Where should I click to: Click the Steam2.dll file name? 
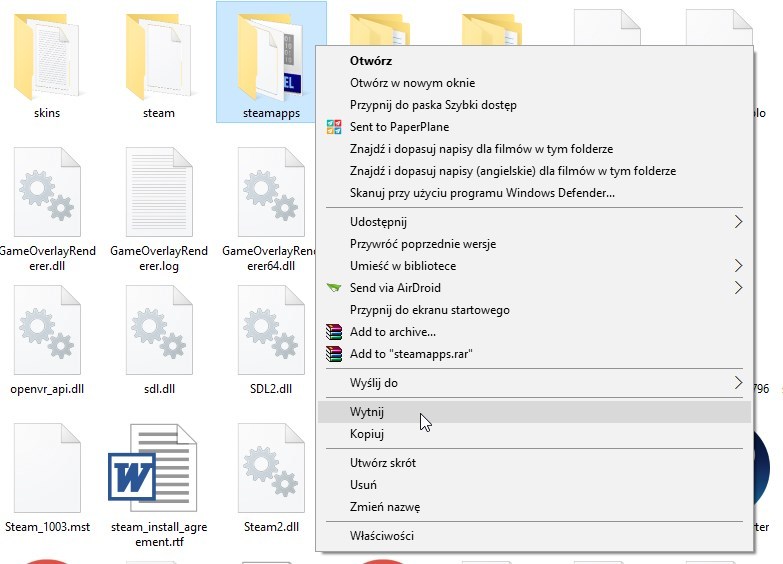(271, 527)
